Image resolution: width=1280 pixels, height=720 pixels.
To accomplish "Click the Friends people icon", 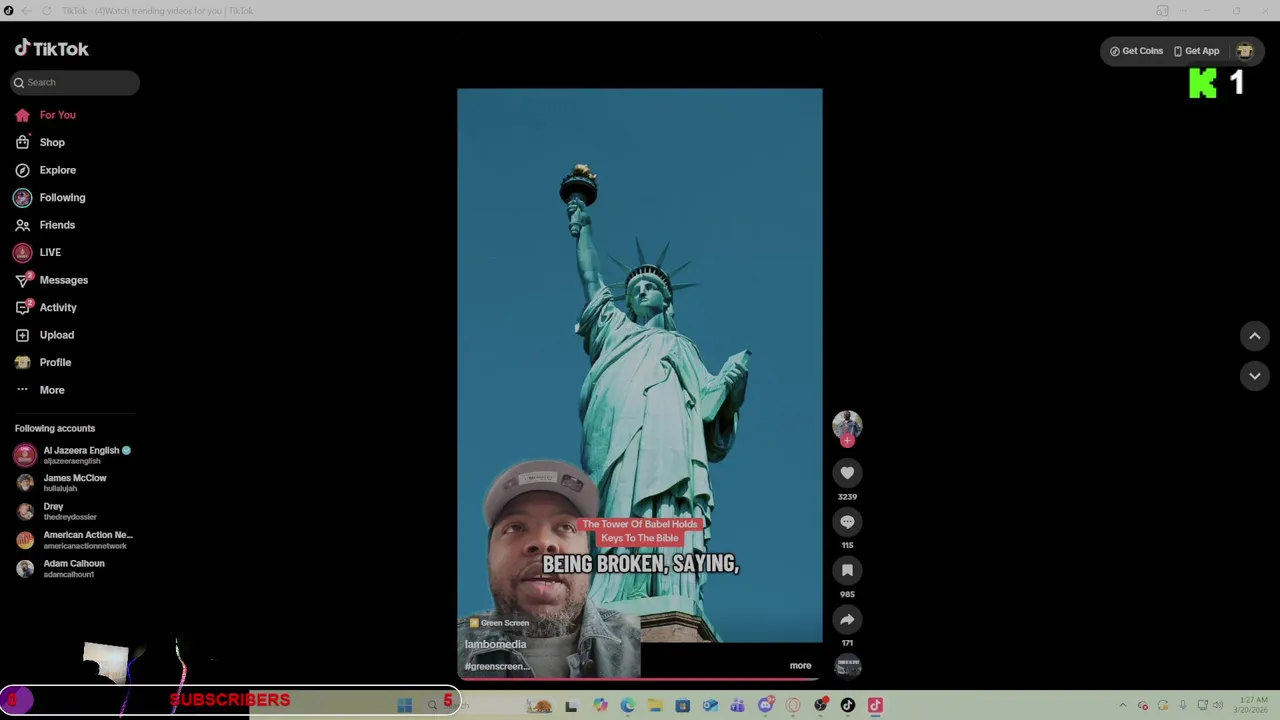I will (x=22, y=225).
